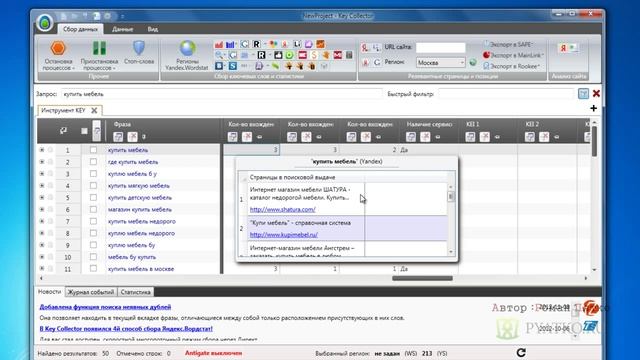
Task: Click the blue B icon in ribbon
Action: (x=220, y=65)
